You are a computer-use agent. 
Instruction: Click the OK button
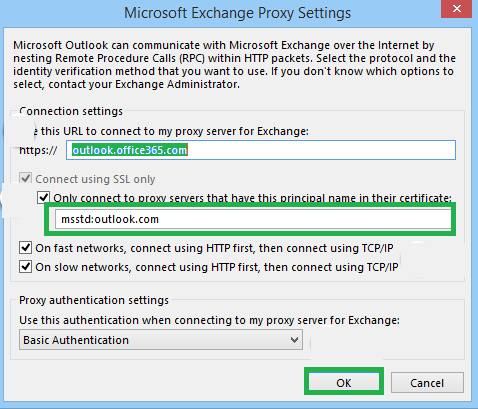tap(344, 382)
